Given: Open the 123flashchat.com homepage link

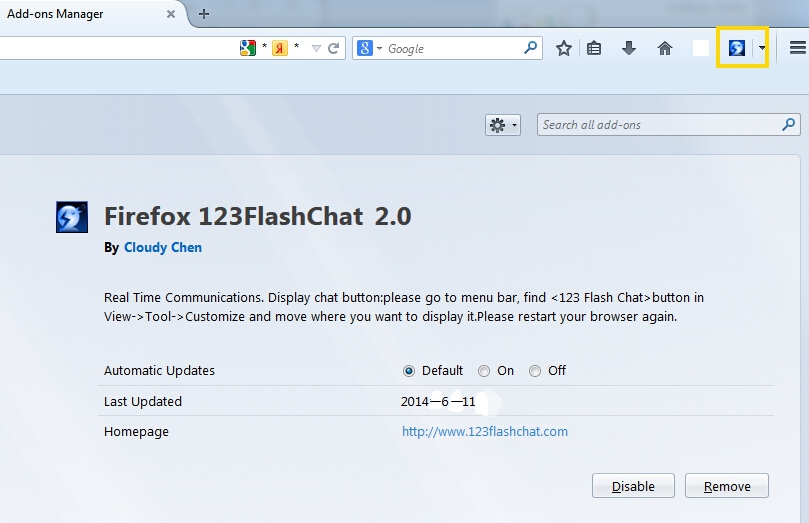Looking at the screenshot, I should [485, 431].
